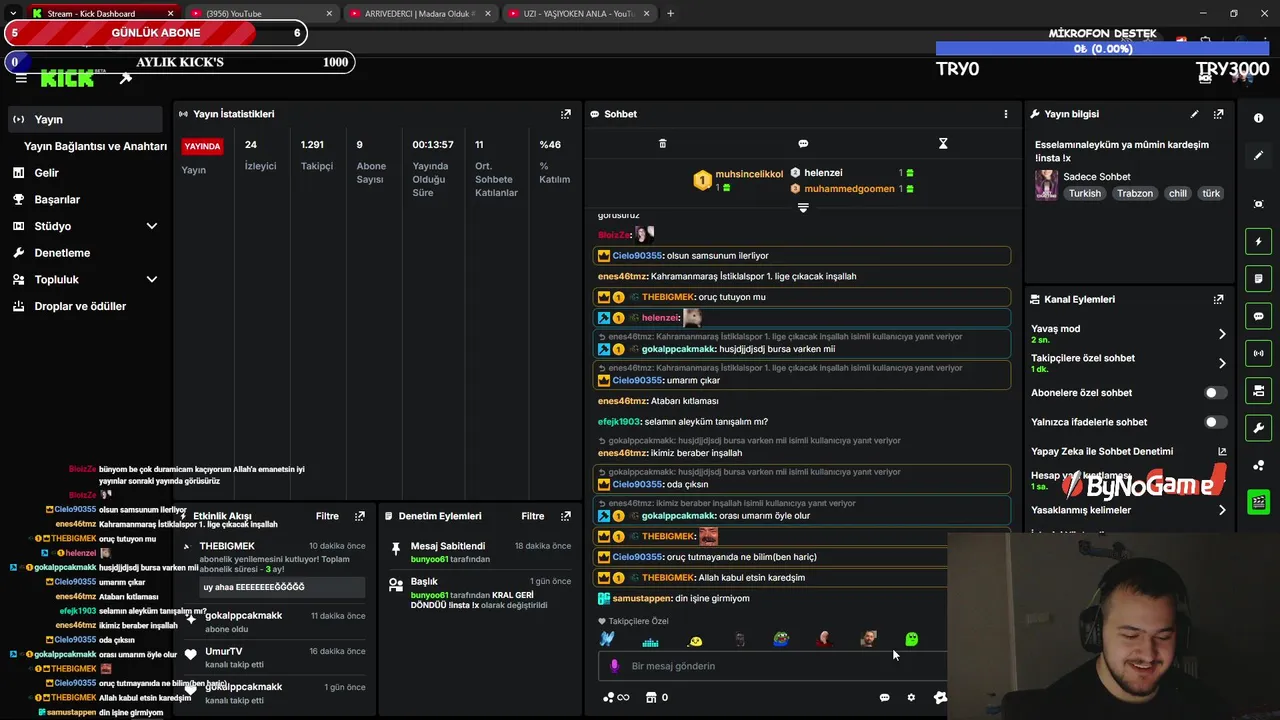
Task: Open Filtre in Denetim Eylemleri panel
Action: click(533, 516)
